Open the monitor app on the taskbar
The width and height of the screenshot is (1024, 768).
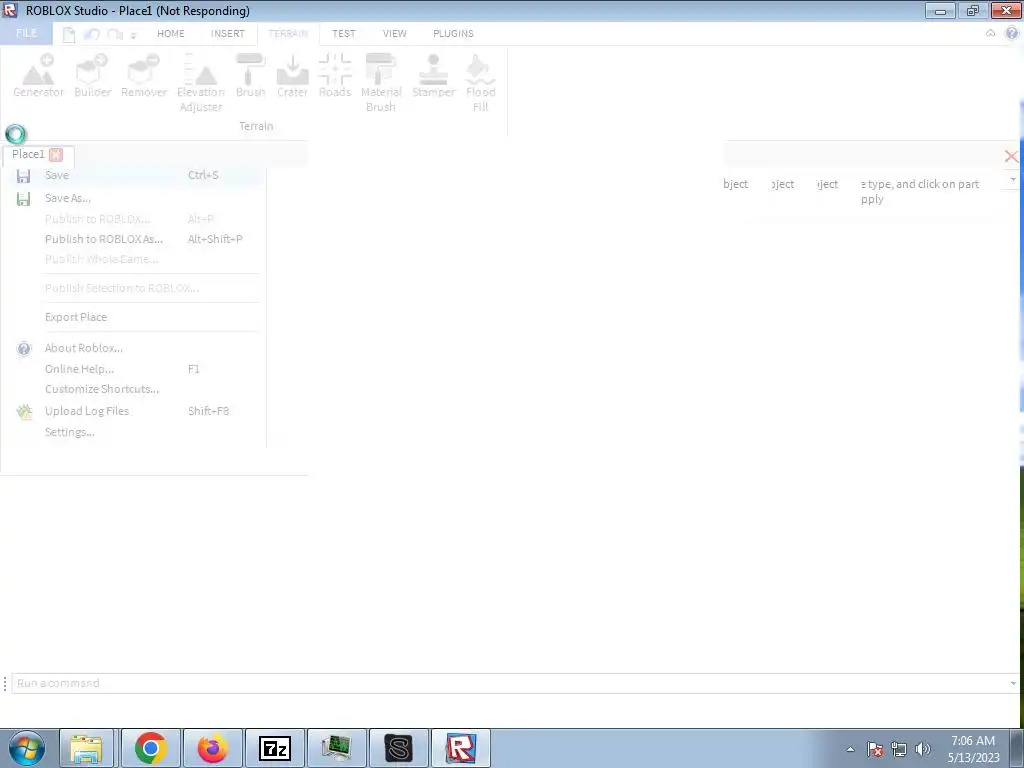337,748
